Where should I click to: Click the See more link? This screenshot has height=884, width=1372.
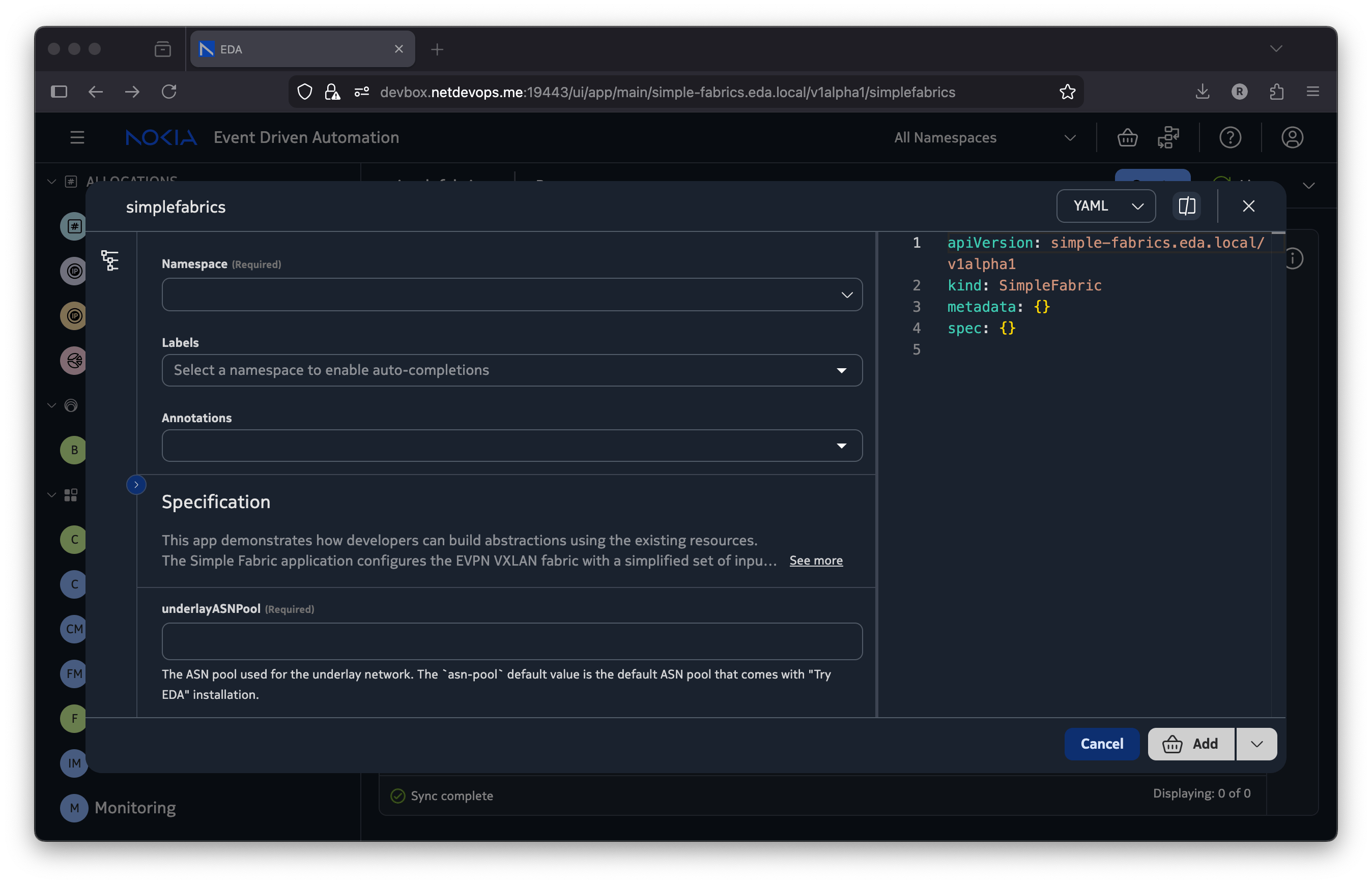point(815,561)
